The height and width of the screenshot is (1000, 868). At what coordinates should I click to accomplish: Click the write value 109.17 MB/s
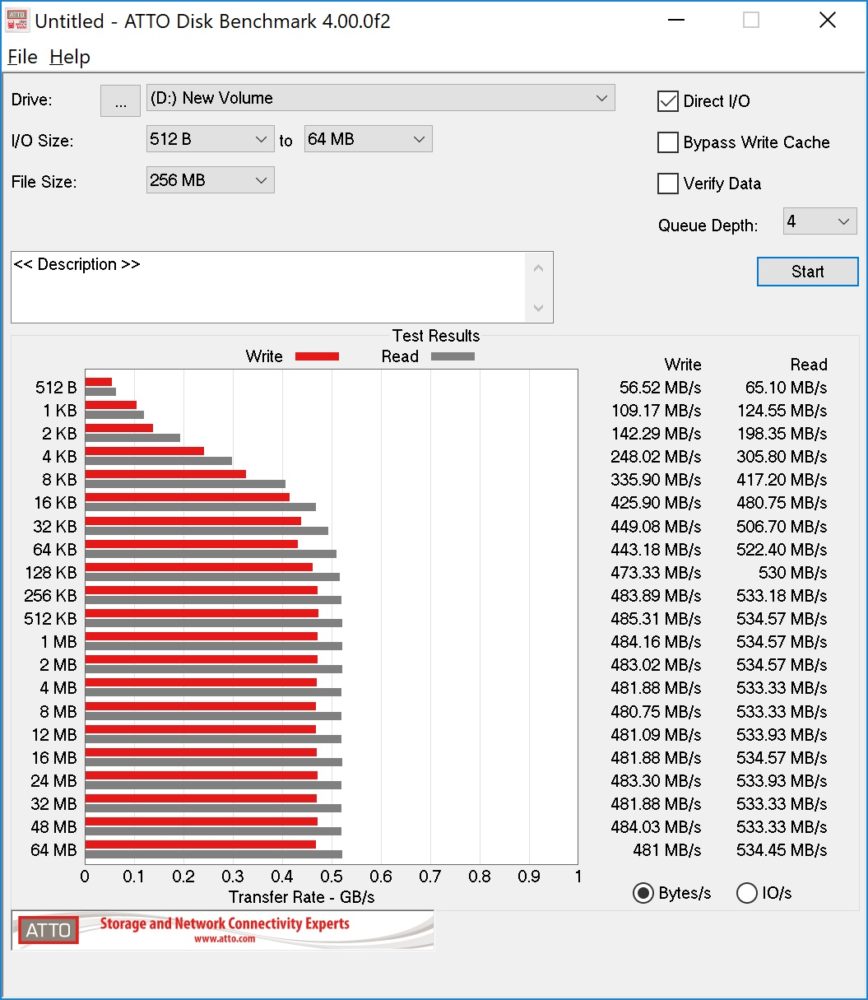[656, 411]
